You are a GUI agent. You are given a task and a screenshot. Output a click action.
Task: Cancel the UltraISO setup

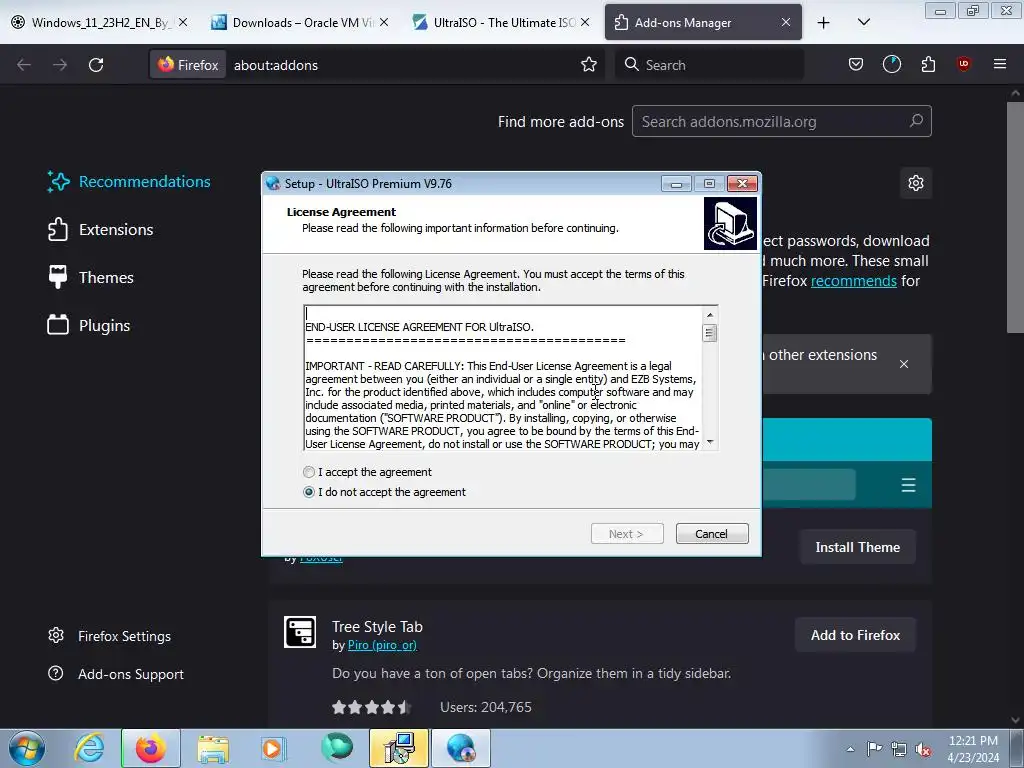712,534
